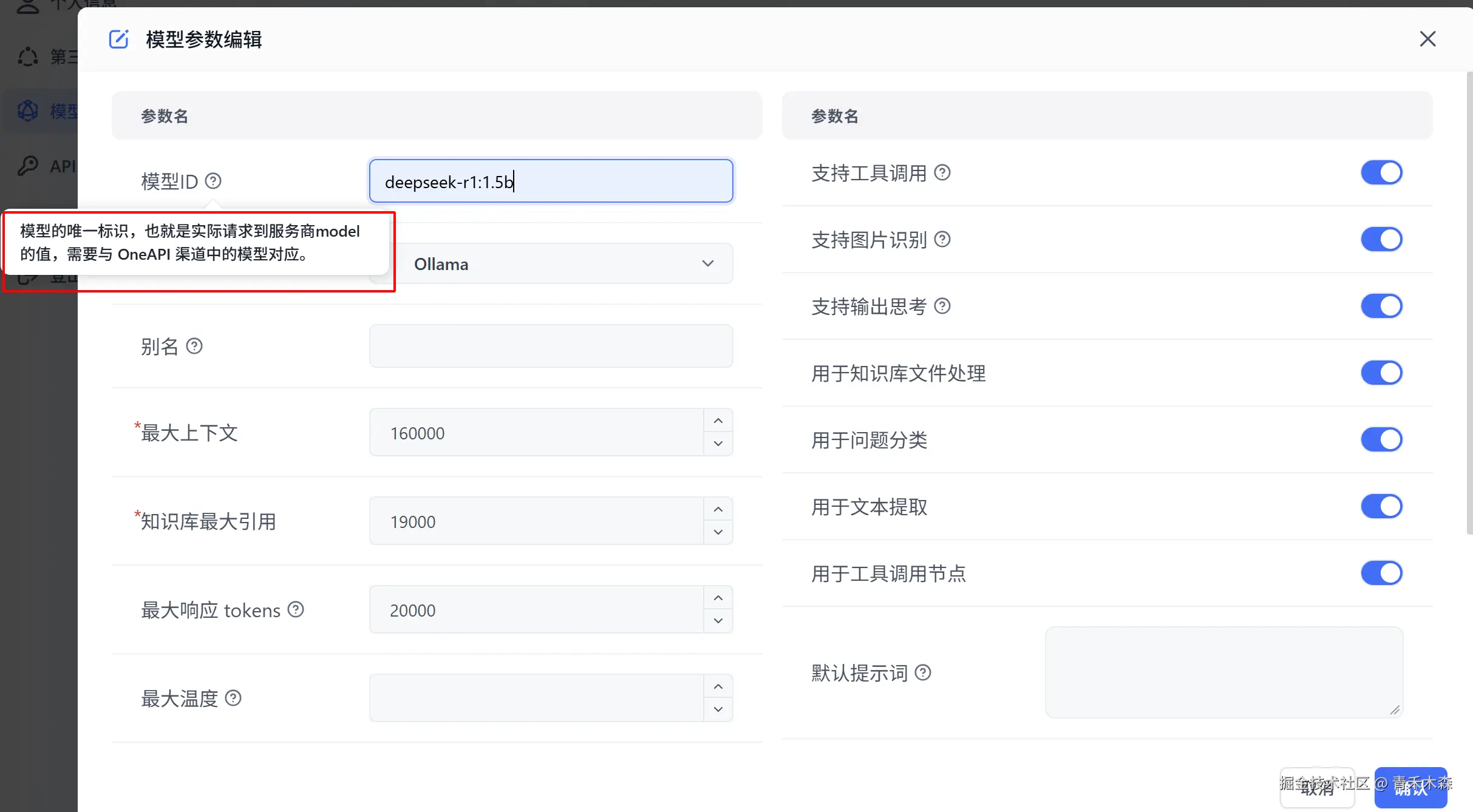Decrease 最大响应 tokens with down arrow
Viewport: 1473px width, 812px height.
(x=718, y=621)
